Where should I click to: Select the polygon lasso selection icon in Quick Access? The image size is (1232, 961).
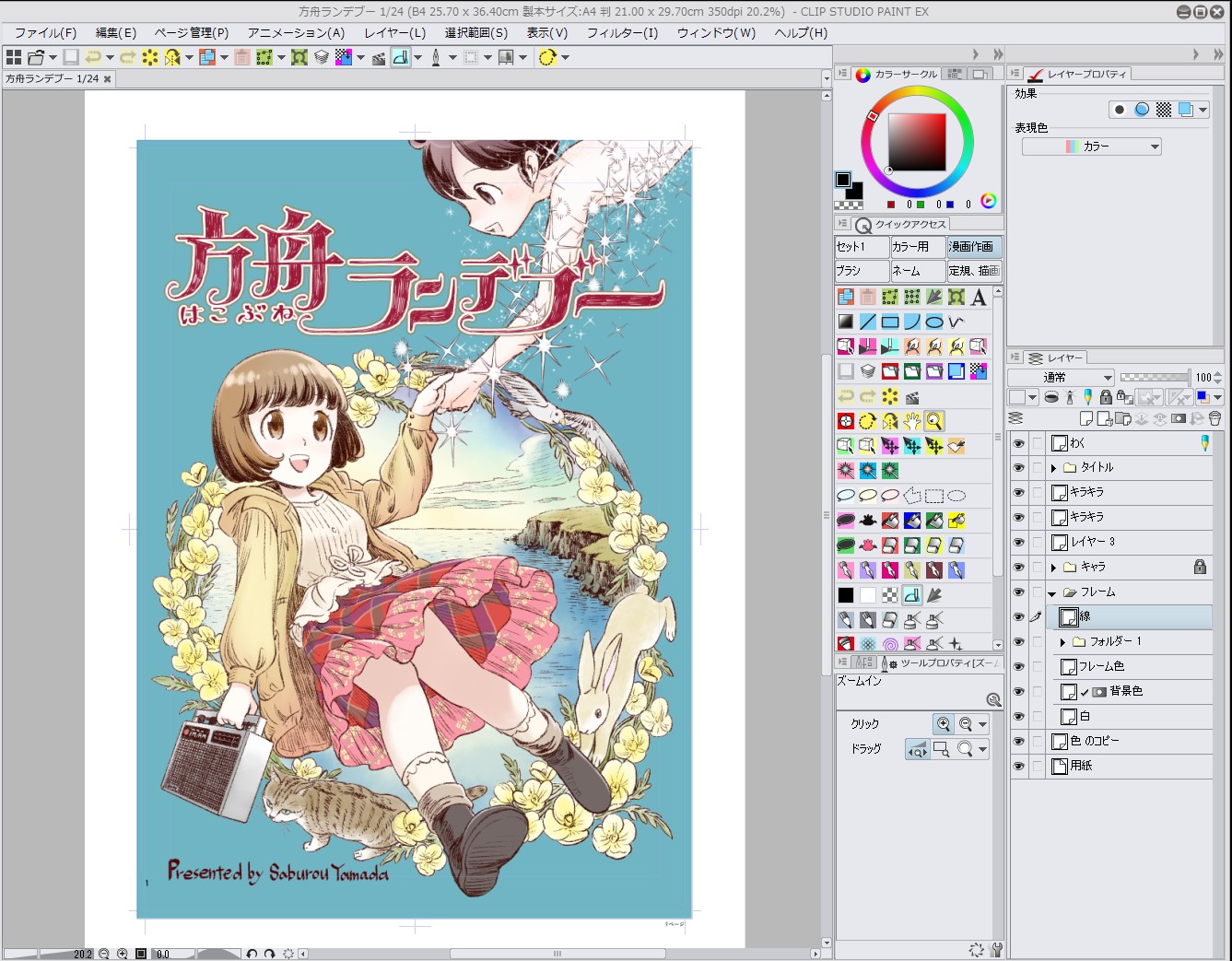tap(912, 496)
